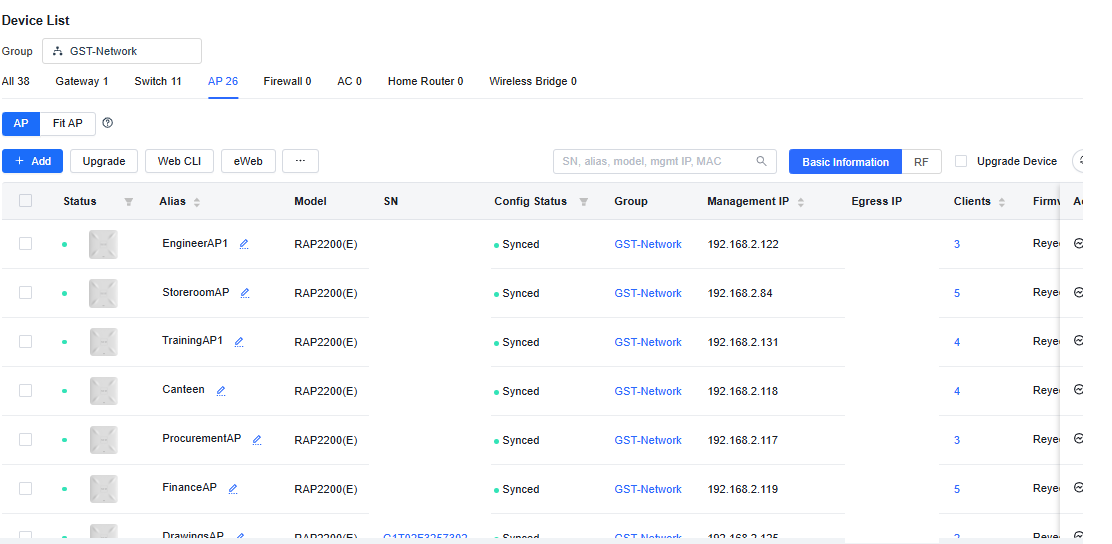The width and height of the screenshot is (1112, 544).
Task: Switch to the Switch 11 tab
Action: point(158,81)
